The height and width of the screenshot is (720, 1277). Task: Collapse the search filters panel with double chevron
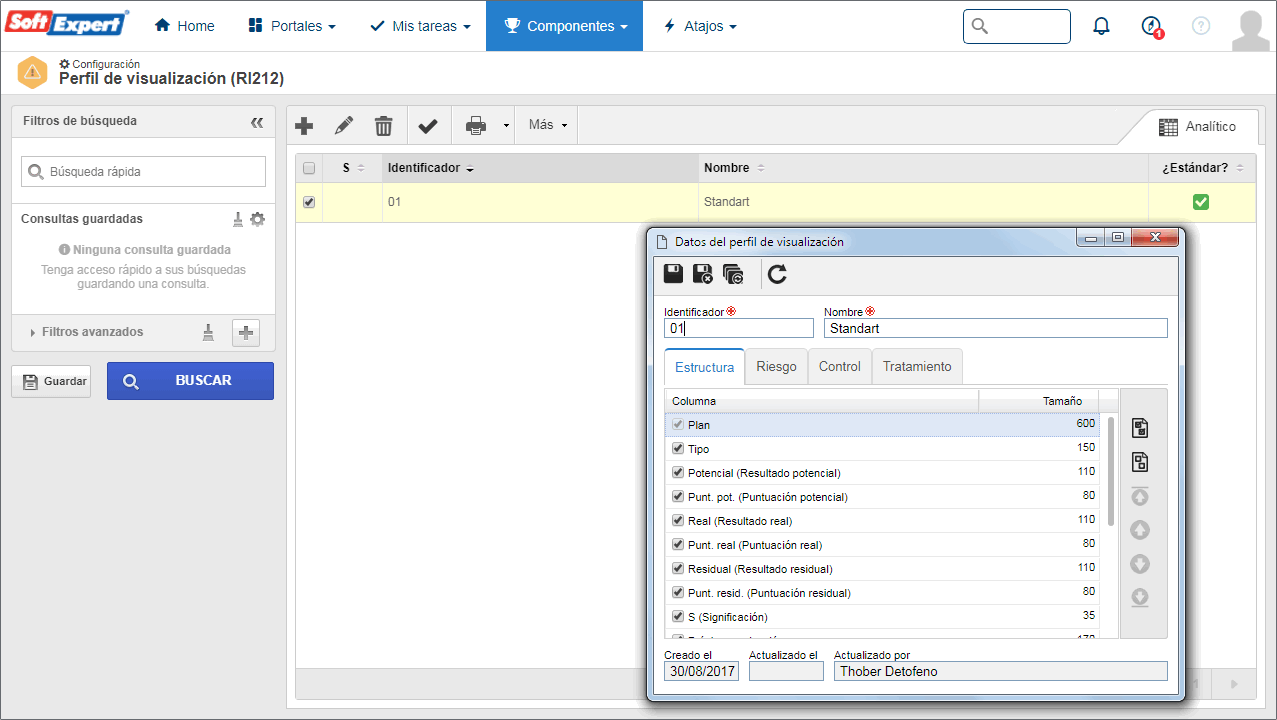pos(257,122)
